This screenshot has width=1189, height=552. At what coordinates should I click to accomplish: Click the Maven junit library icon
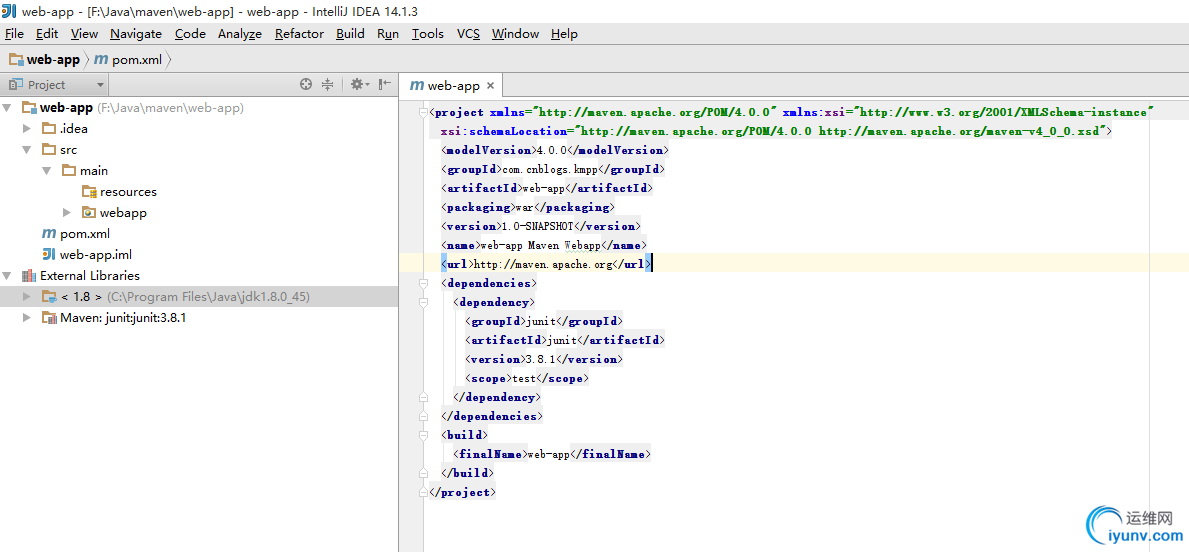coord(49,318)
